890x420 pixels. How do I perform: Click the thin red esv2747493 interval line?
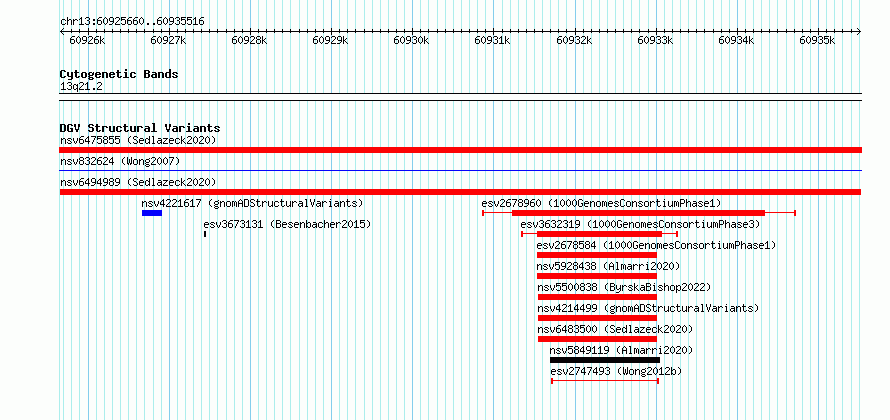click(x=604, y=381)
